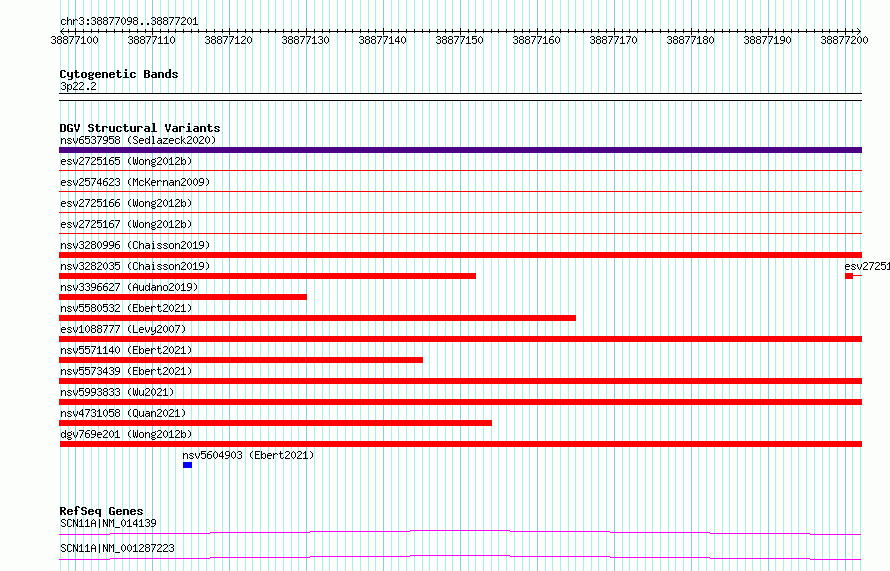Click the RefSeq Genes track title

coord(101,511)
